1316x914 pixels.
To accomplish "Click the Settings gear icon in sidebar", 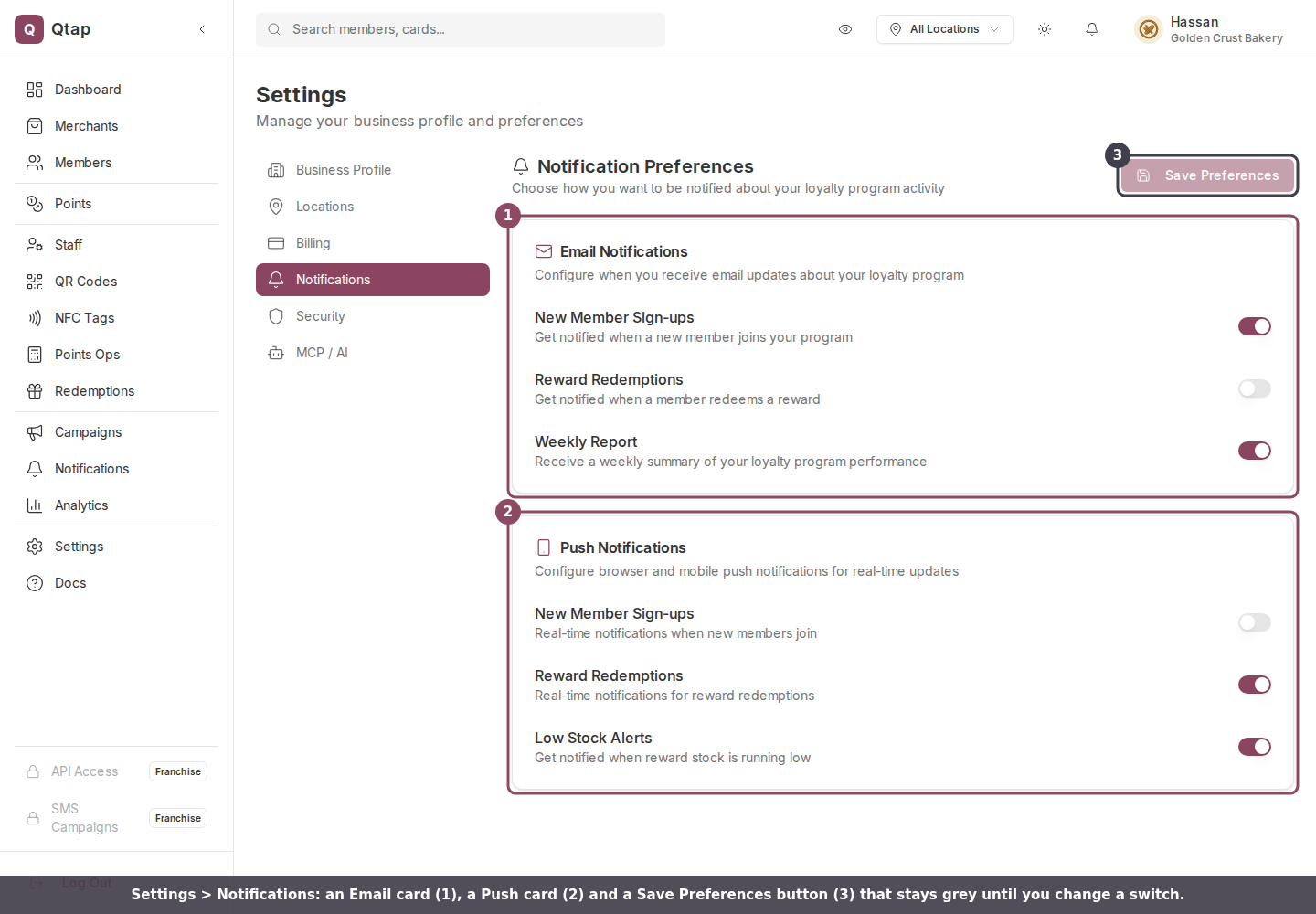I will click(35, 547).
